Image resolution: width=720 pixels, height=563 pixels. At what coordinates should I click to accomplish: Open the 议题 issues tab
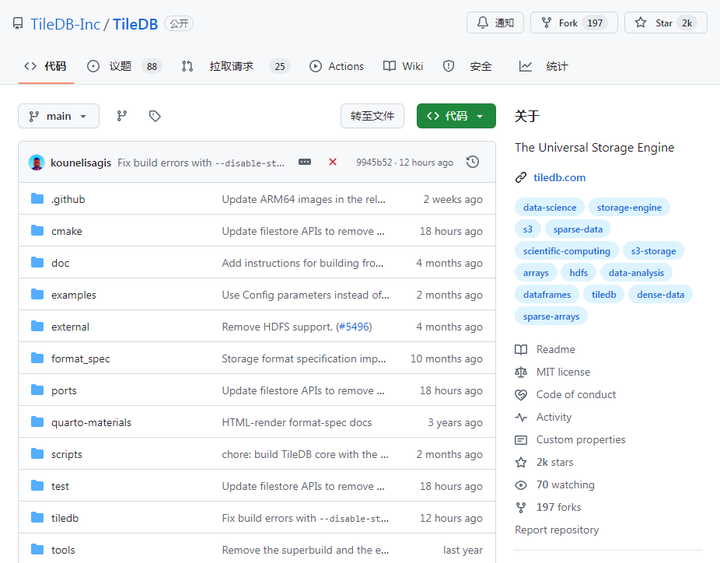[x=124, y=67]
